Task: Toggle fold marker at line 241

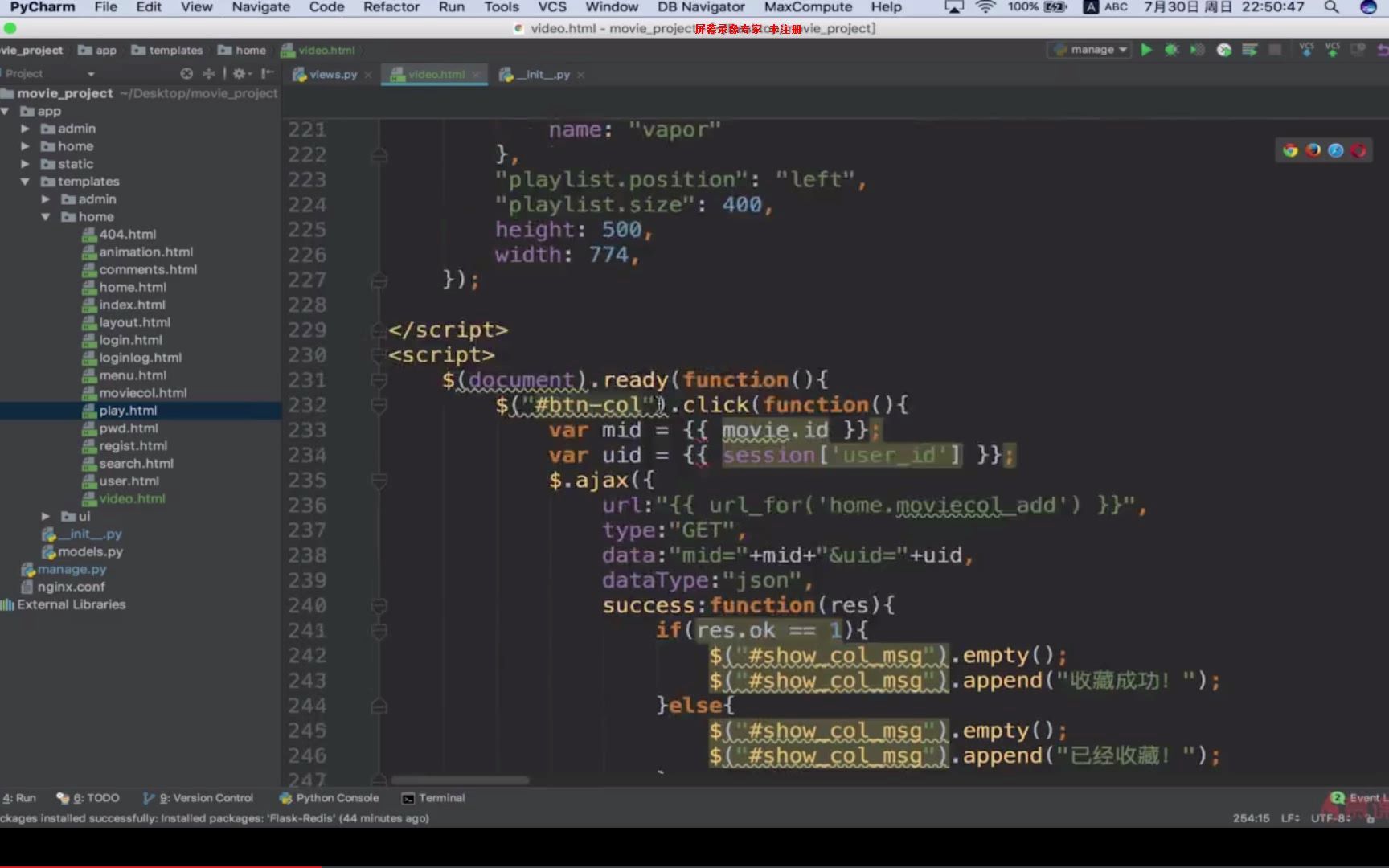Action: click(x=379, y=631)
